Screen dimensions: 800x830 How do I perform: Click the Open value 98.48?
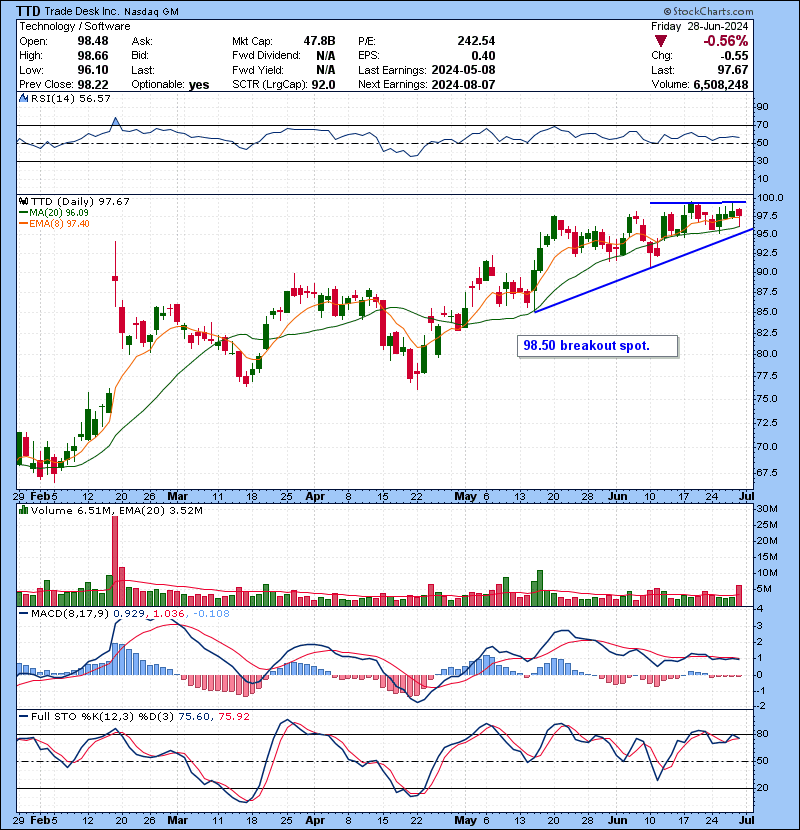(93, 41)
